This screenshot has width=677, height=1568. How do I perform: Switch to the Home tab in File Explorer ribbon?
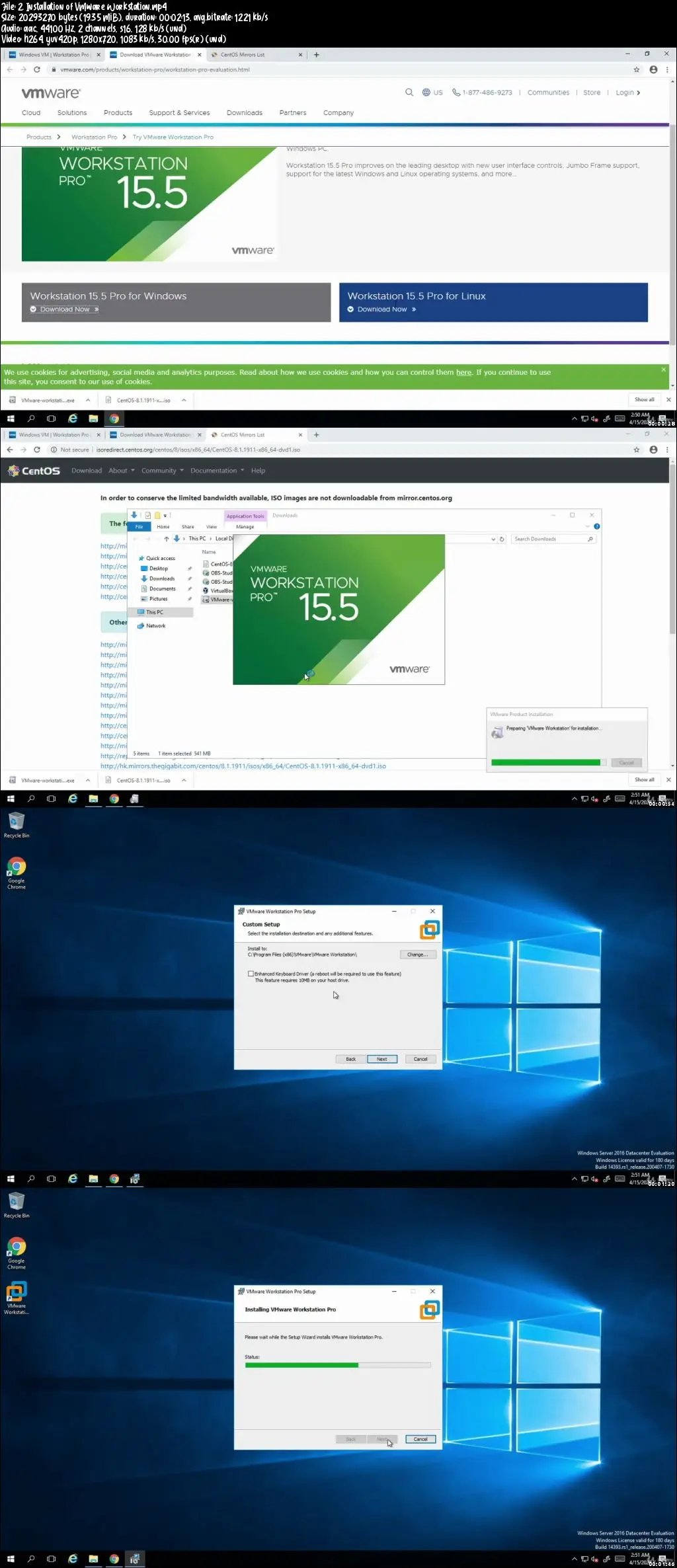(163, 527)
